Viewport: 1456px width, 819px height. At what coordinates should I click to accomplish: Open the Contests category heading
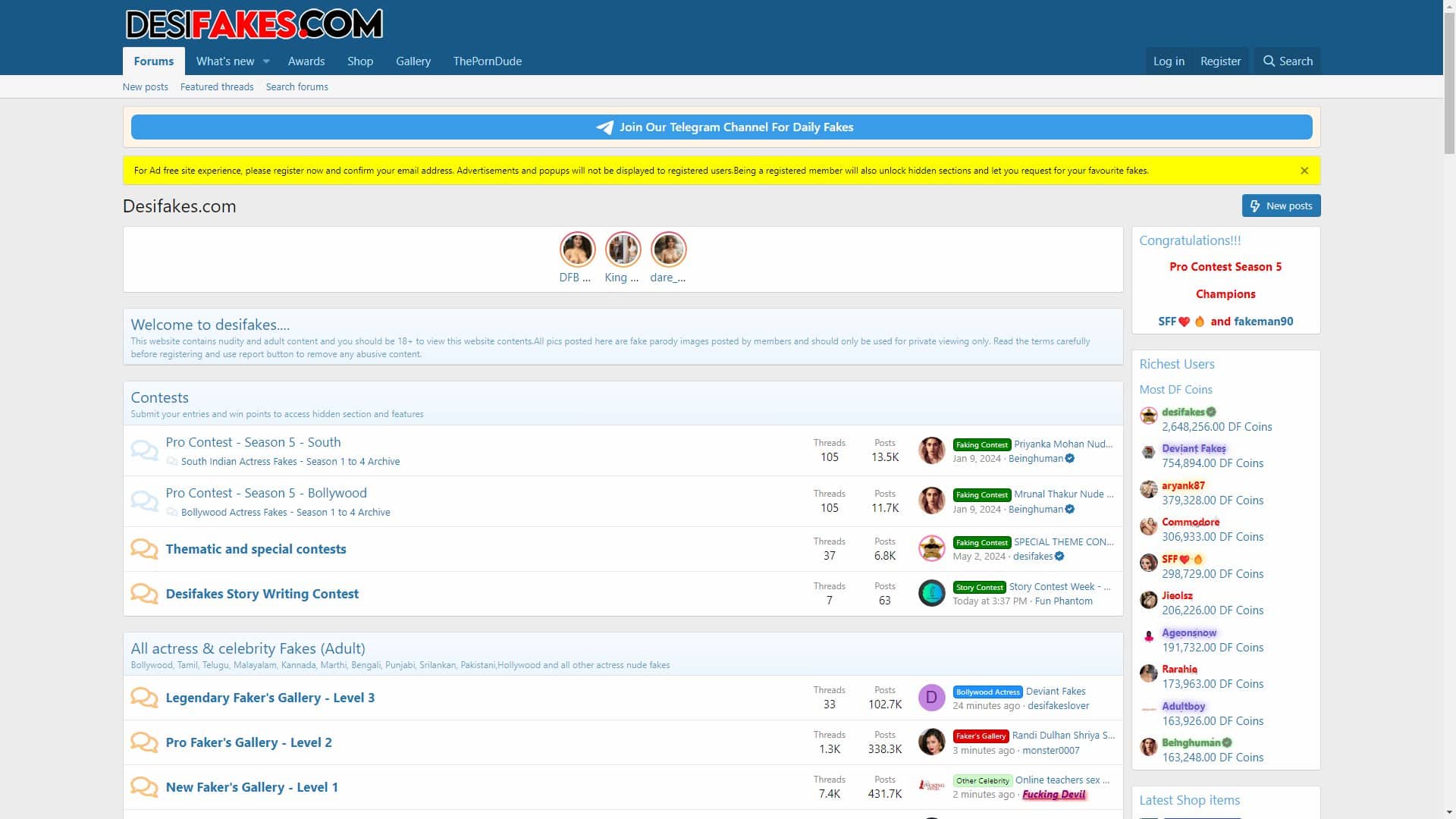[159, 398]
